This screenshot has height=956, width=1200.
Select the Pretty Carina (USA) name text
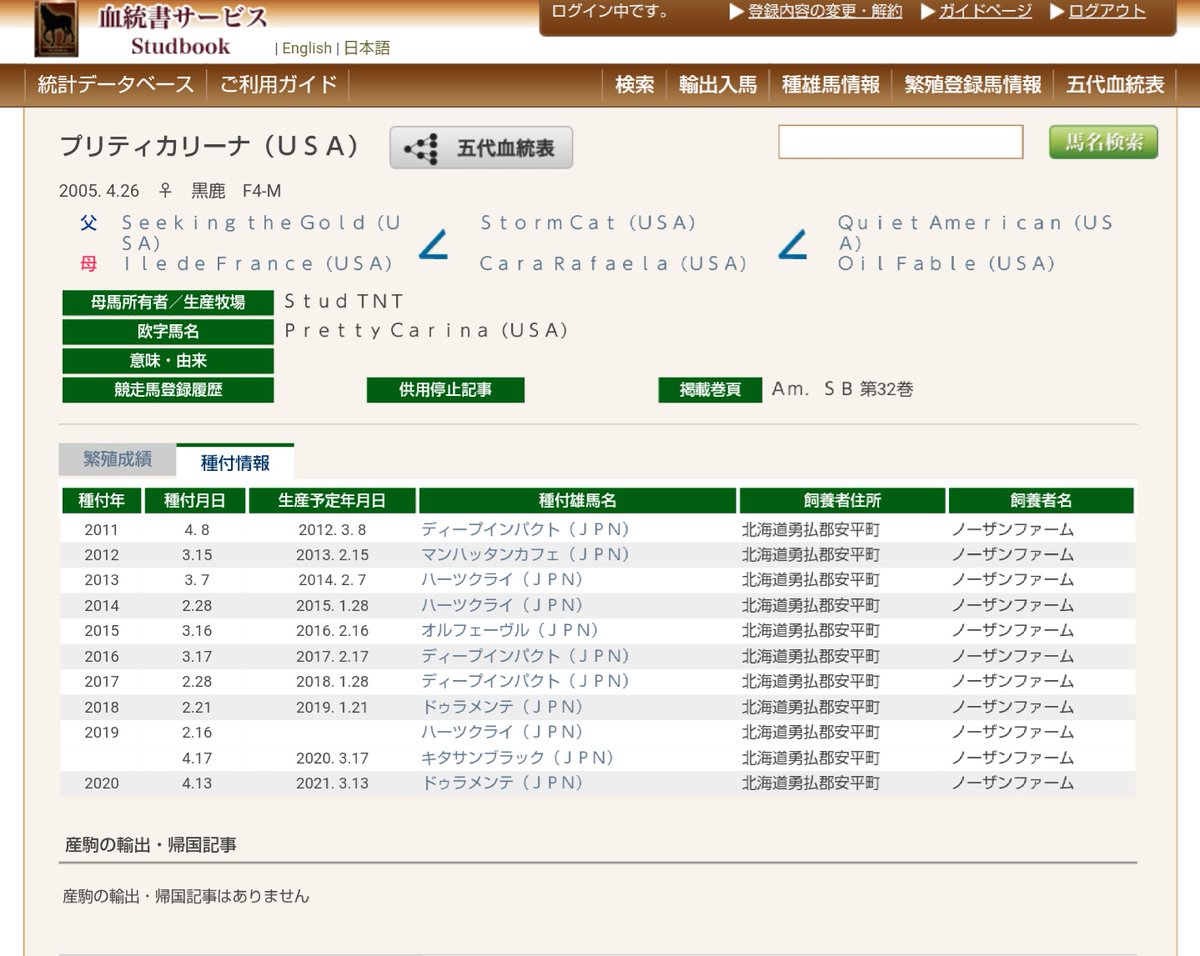click(426, 330)
